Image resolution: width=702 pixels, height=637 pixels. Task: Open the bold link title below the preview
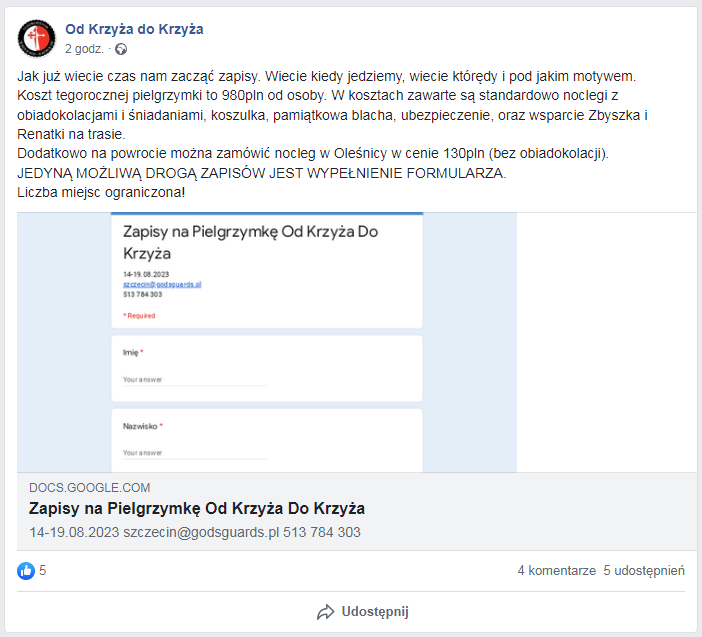point(197,509)
